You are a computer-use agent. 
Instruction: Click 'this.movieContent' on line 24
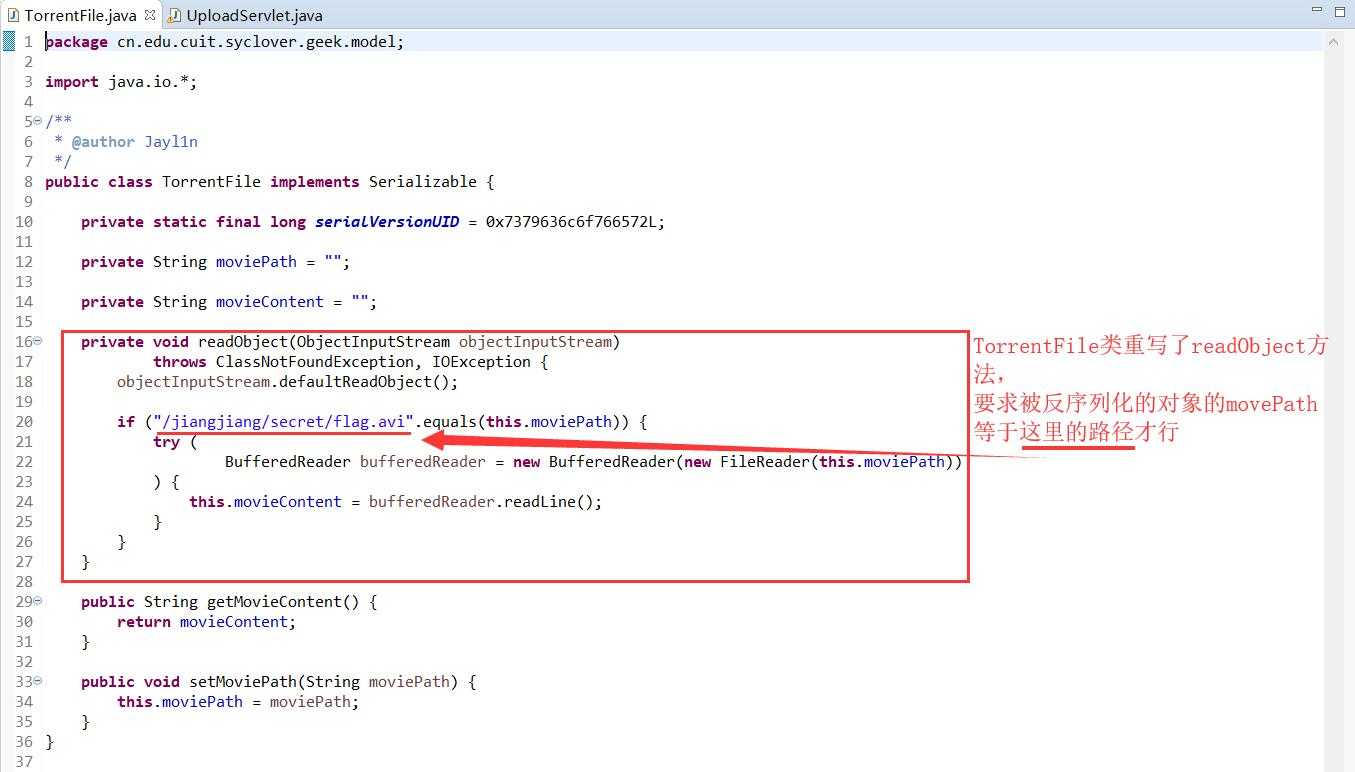(265, 501)
